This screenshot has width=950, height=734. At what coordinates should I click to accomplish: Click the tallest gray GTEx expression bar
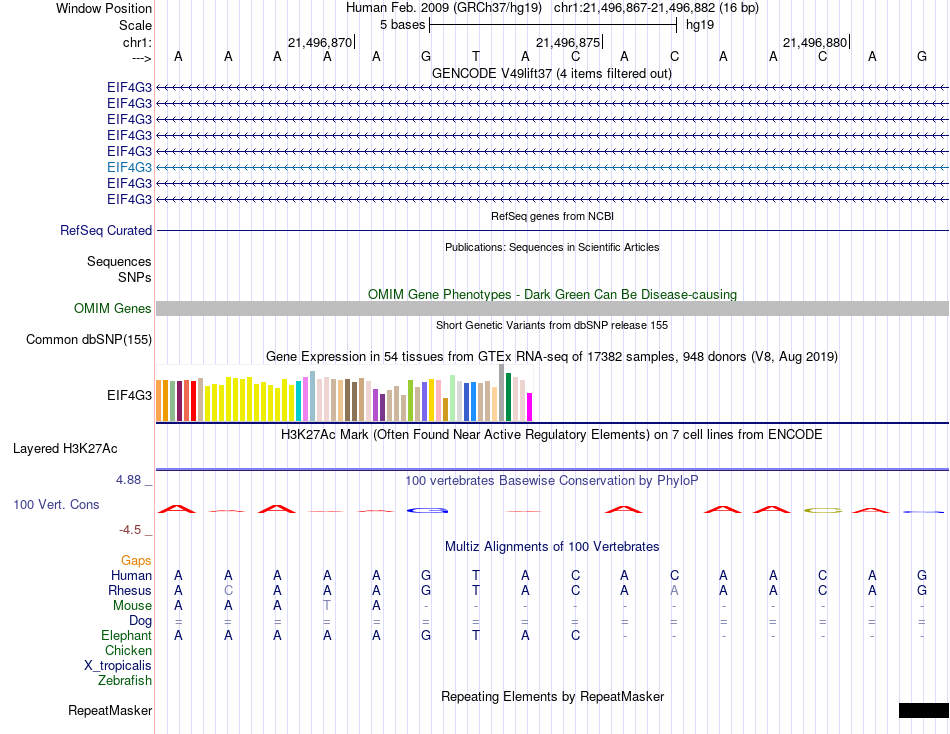click(502, 393)
